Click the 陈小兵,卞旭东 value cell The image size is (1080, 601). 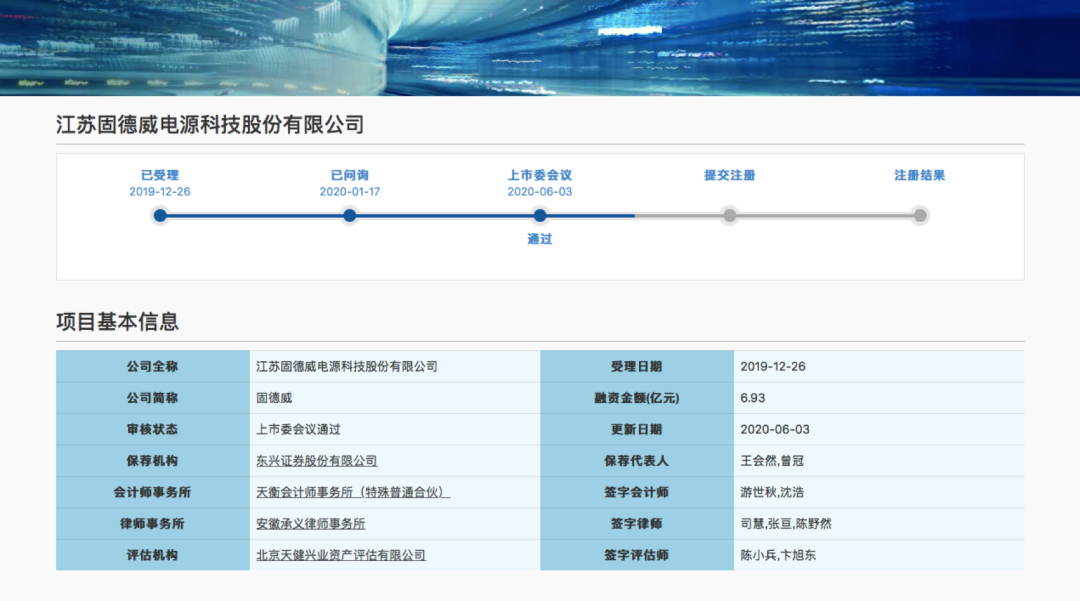tap(880, 555)
